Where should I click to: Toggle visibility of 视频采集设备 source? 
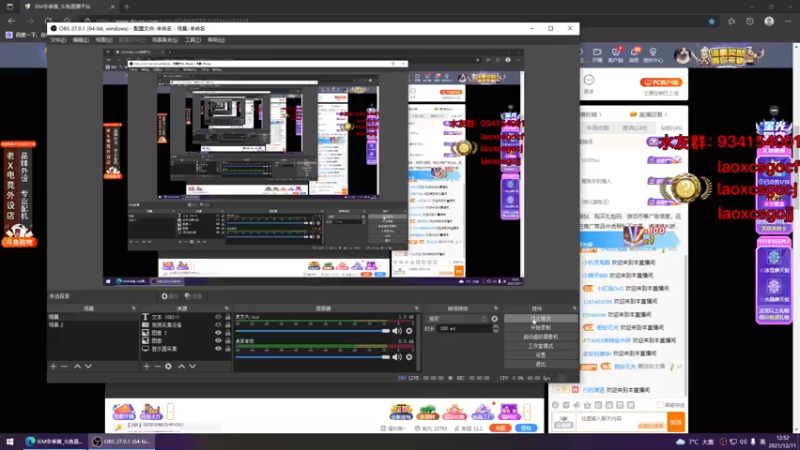pos(218,325)
